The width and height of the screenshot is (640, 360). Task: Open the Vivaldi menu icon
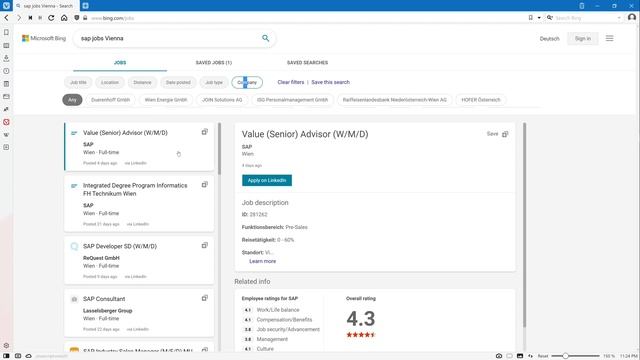pyautogui.click(x=6, y=6)
